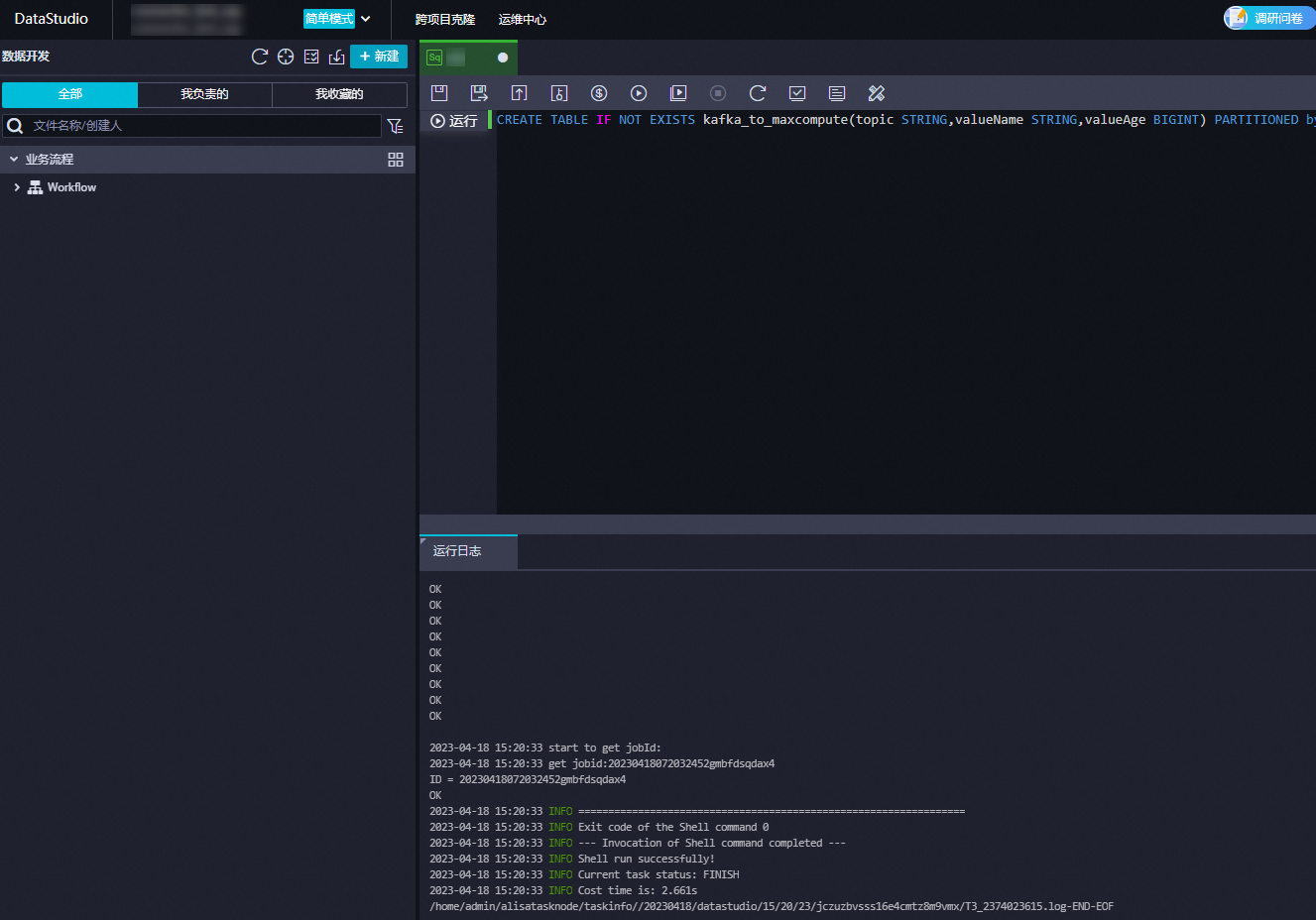Collapse the 业务流程 section
The width and height of the screenshot is (1316, 920).
[x=14, y=160]
